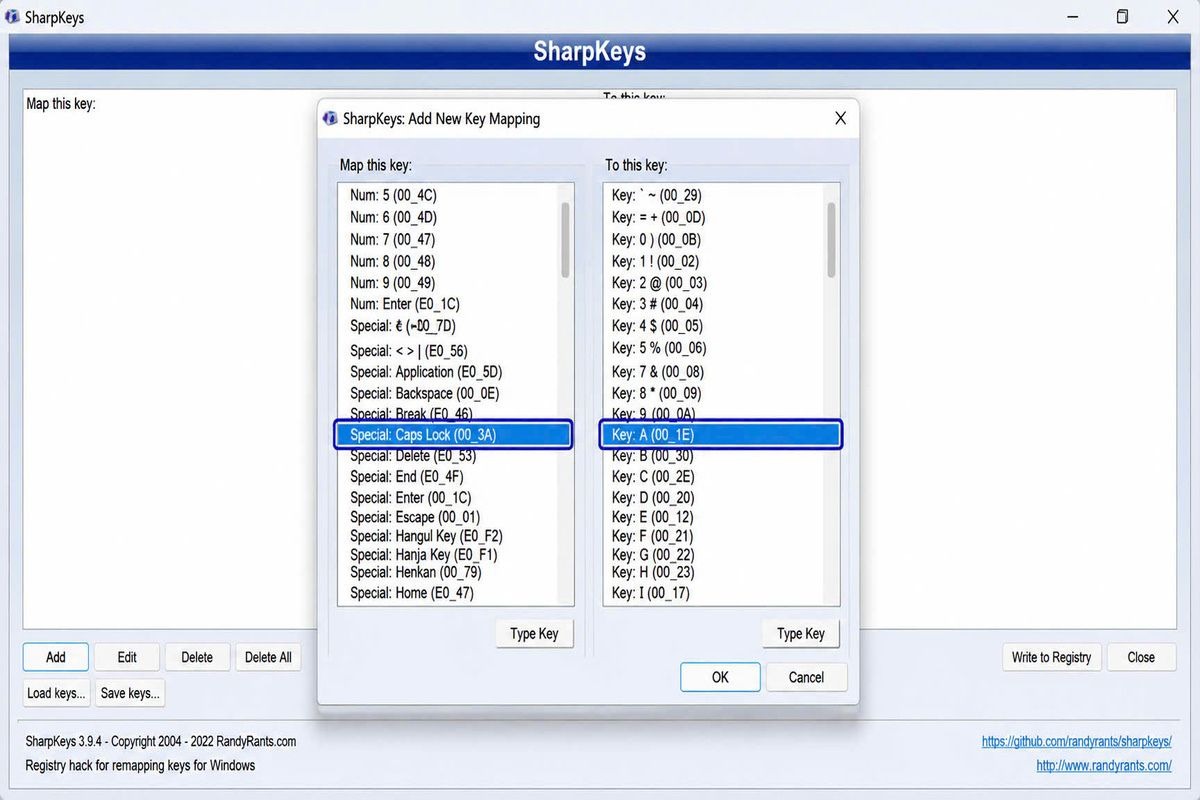Click the Map this key list scrollbar thumb
This screenshot has height=800, width=1200.
(x=566, y=240)
